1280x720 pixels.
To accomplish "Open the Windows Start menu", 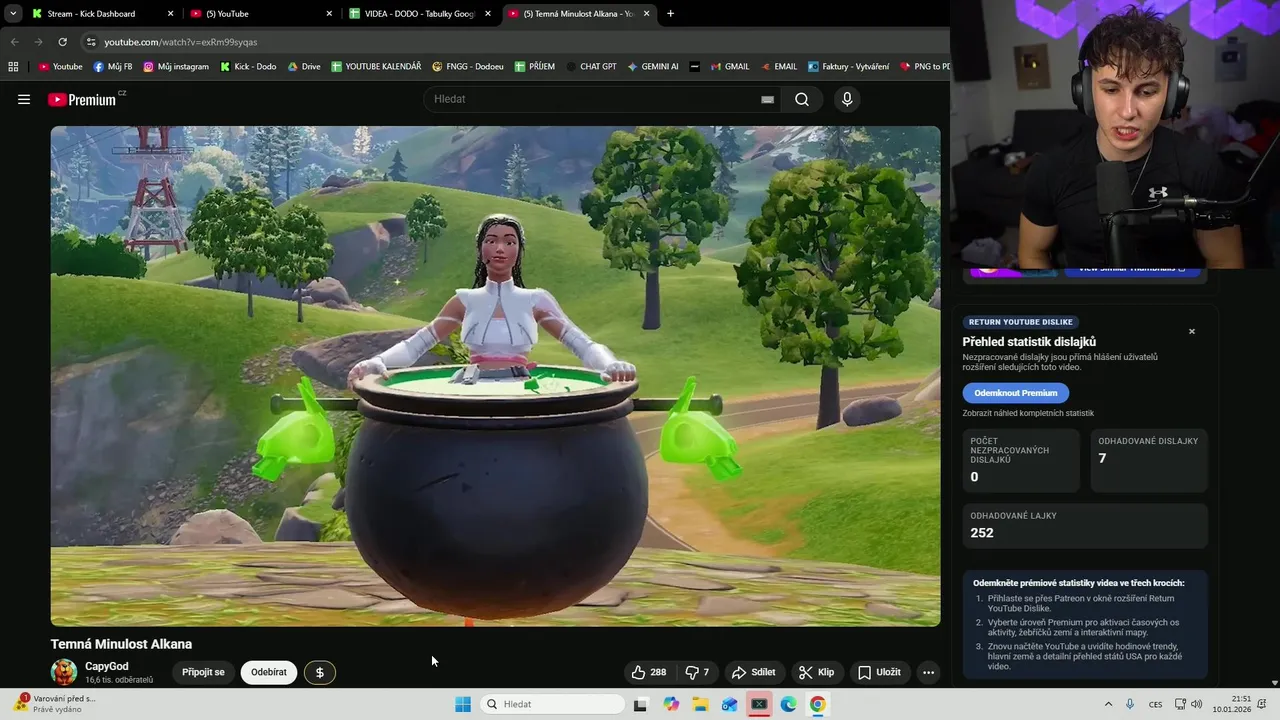I will (463, 704).
